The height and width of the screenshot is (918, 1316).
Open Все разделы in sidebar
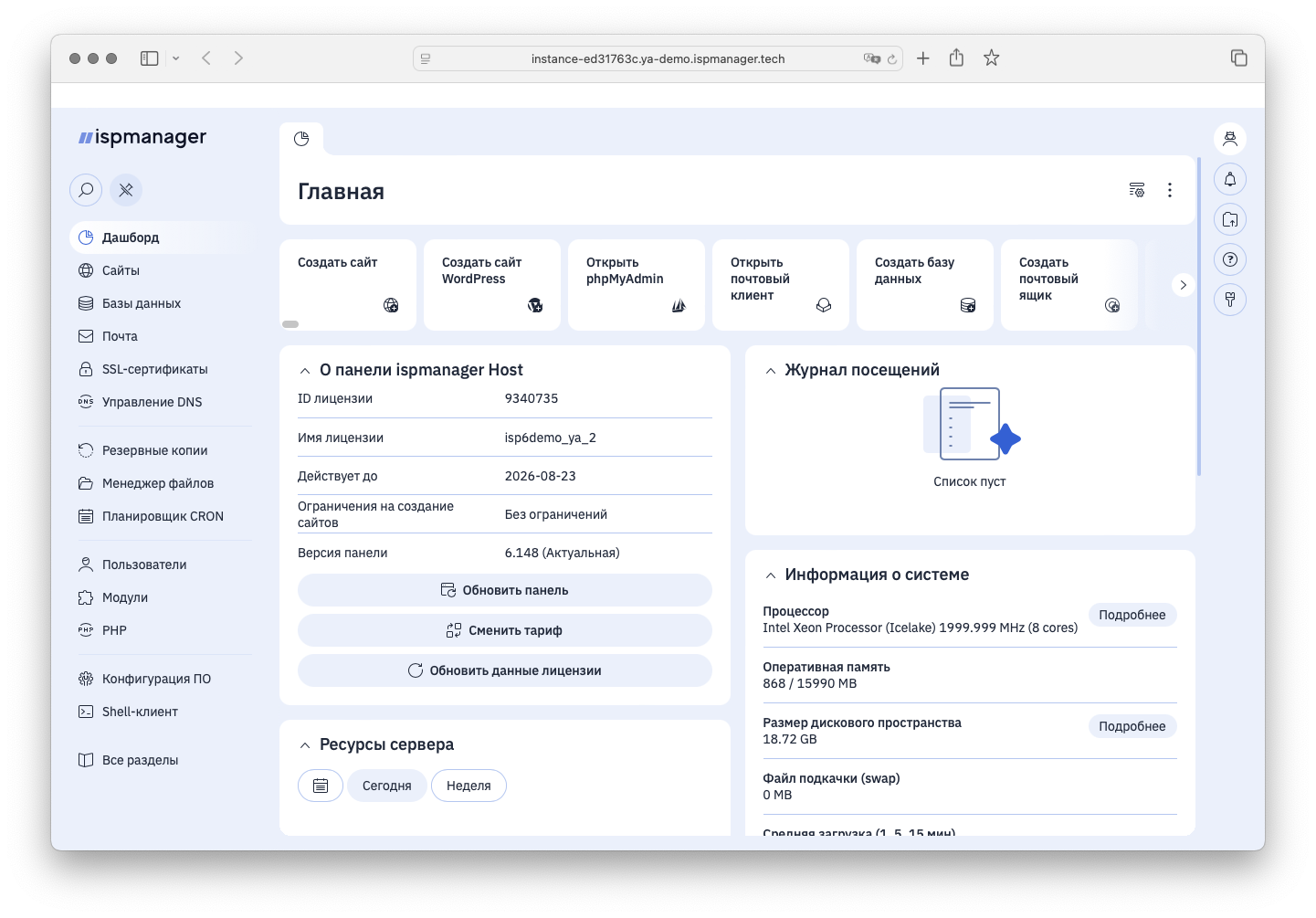[161, 760]
